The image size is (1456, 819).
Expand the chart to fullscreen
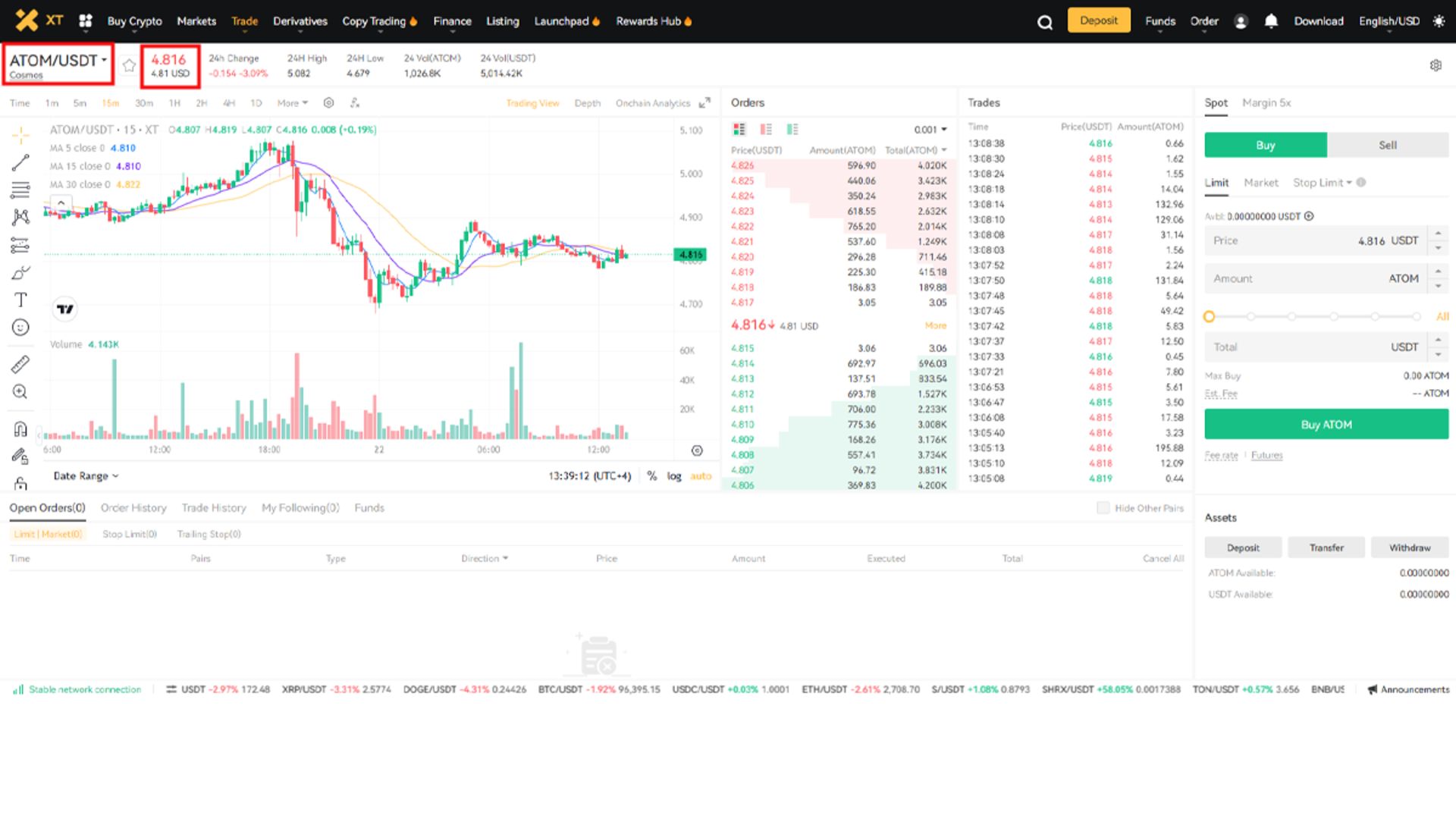pyautogui.click(x=704, y=102)
